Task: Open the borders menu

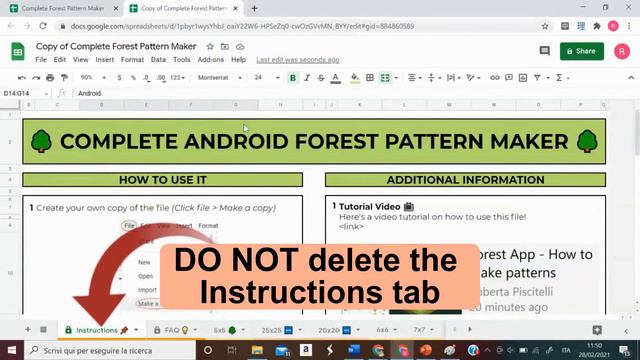Action: coord(370,78)
